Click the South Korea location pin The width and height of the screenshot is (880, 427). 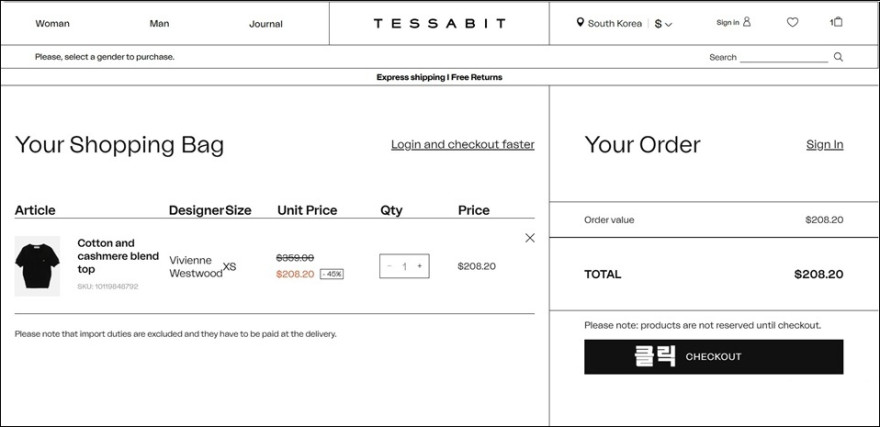point(580,23)
